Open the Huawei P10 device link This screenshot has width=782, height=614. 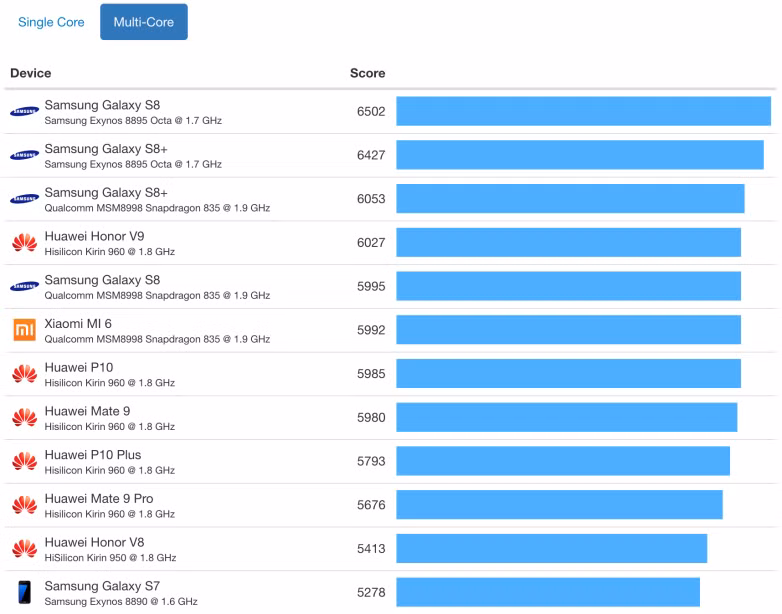[x=78, y=367]
